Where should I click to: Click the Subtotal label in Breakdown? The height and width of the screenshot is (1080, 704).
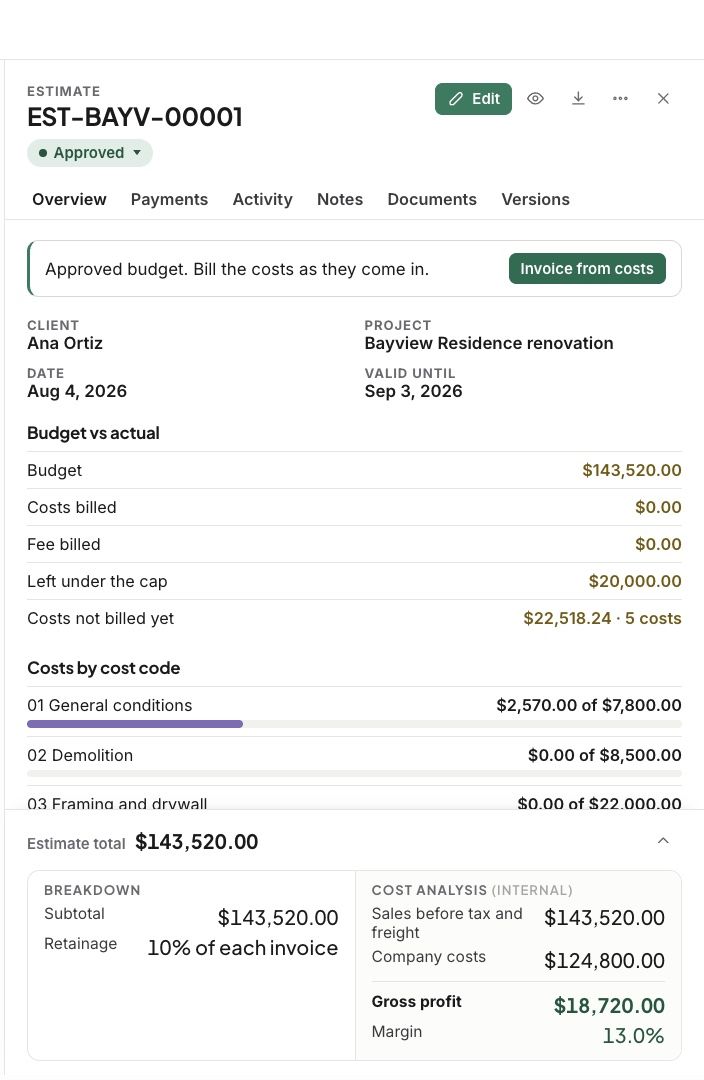click(x=74, y=914)
